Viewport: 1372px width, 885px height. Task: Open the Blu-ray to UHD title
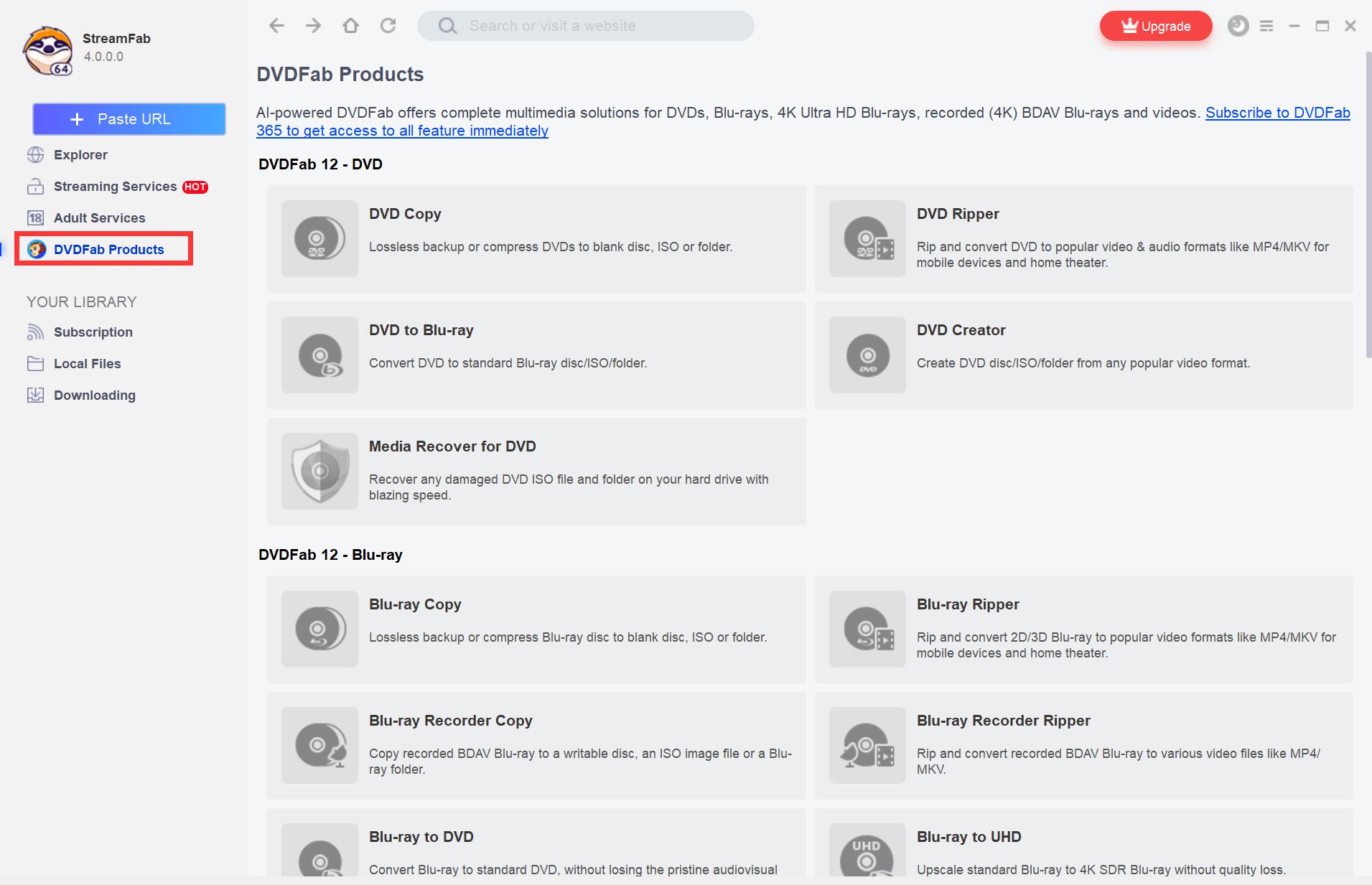969,837
